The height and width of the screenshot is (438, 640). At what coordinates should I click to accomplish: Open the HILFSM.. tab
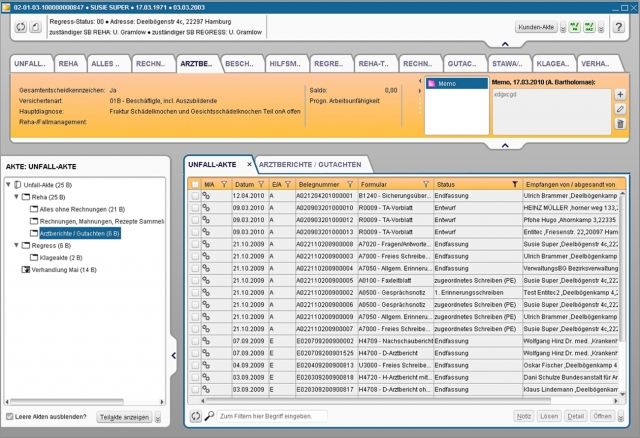(x=285, y=64)
